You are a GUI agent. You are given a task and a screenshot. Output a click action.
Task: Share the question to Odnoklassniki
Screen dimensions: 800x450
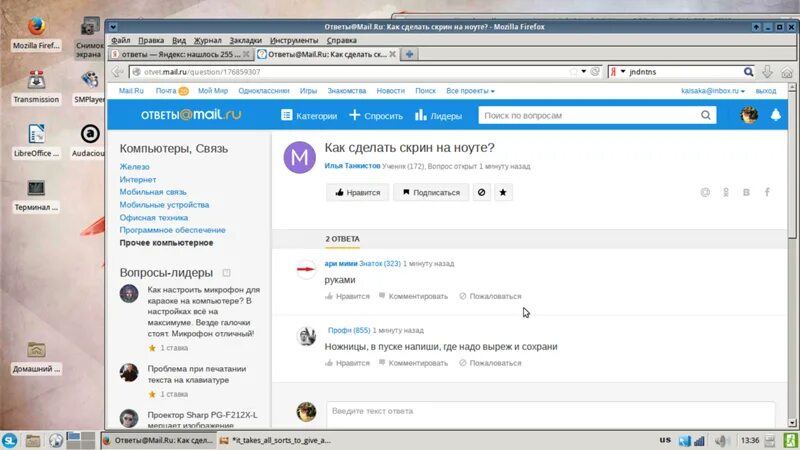(x=726, y=192)
